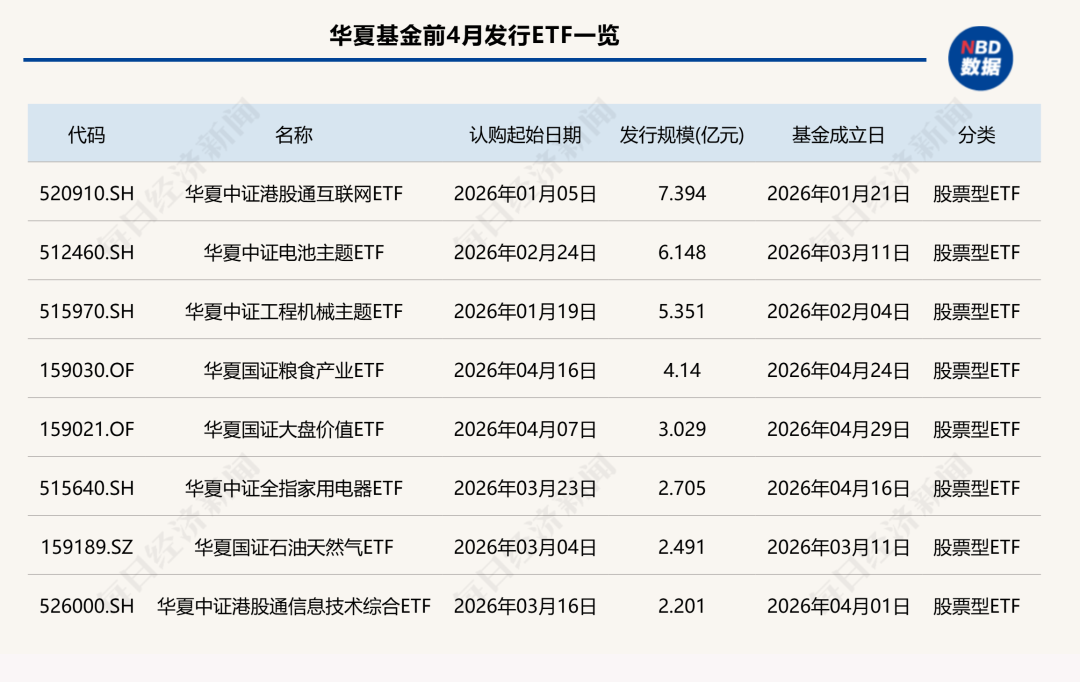Click the NBD数据 logo badge

click(x=980, y=59)
